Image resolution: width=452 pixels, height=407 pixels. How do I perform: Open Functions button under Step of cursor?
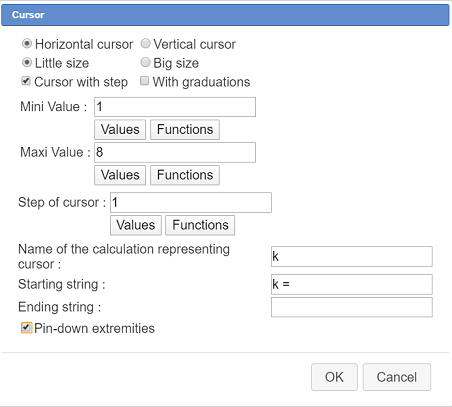point(200,225)
